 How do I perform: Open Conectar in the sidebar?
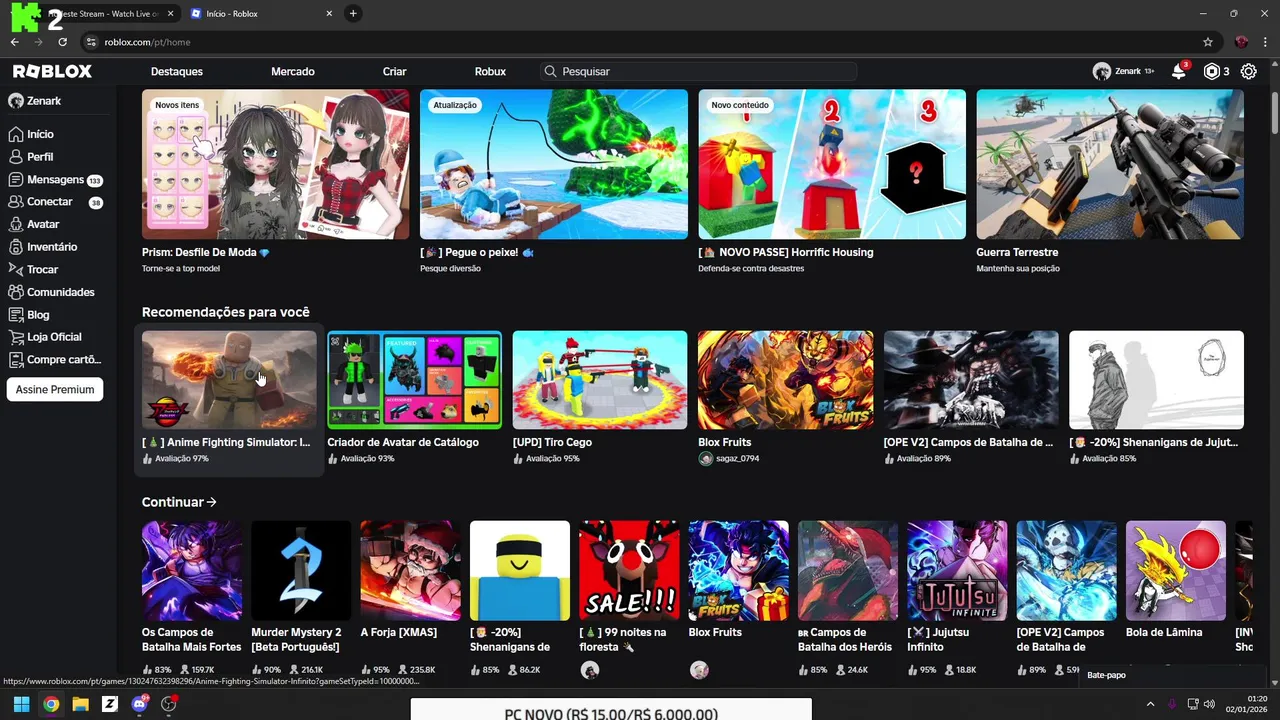(x=55, y=202)
